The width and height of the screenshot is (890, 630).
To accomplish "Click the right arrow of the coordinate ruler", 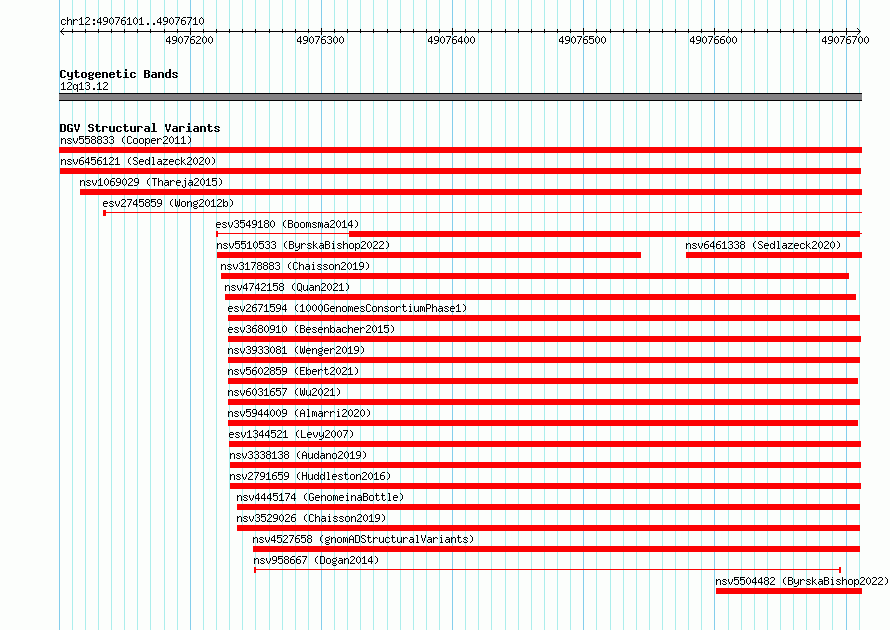I will (x=858, y=31).
